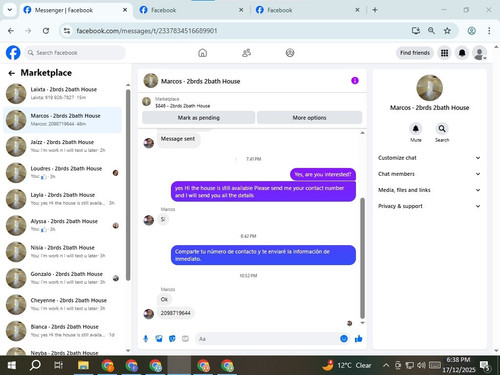Open the Facebook logo home link
The width and height of the screenshot is (500, 375).
tap(13, 53)
